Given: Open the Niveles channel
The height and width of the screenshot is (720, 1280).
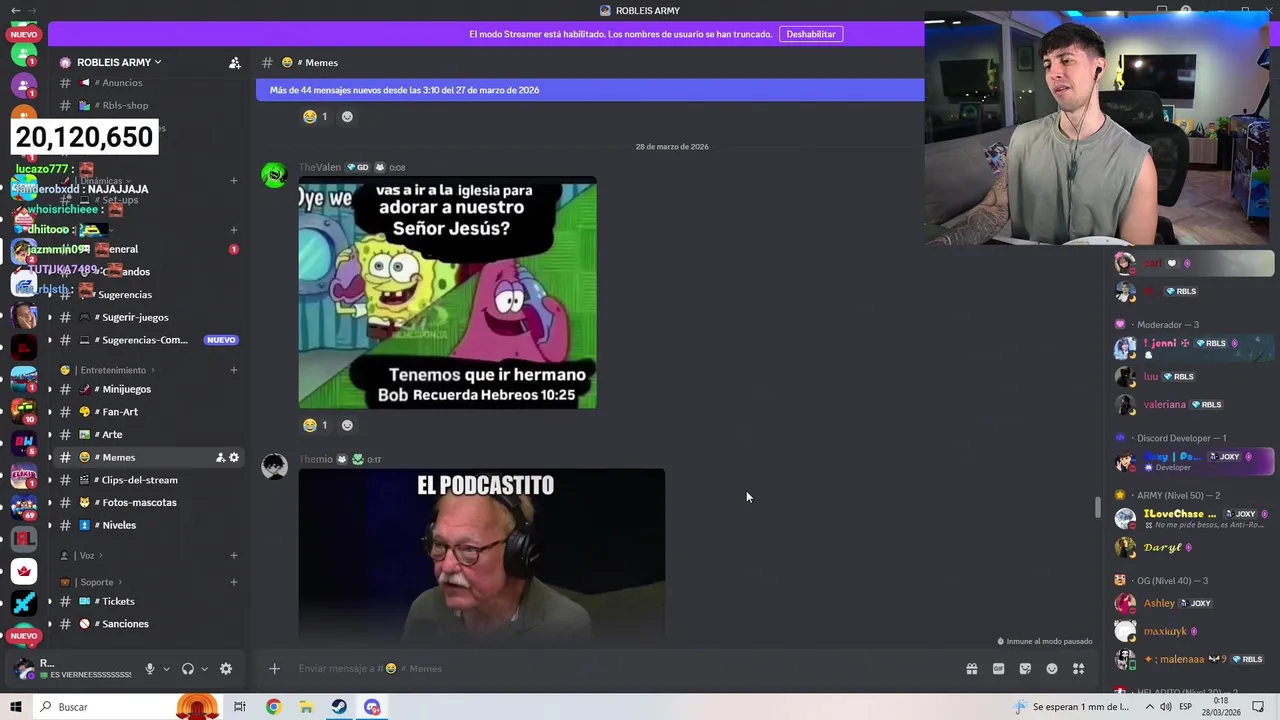Looking at the screenshot, I should tap(119, 525).
